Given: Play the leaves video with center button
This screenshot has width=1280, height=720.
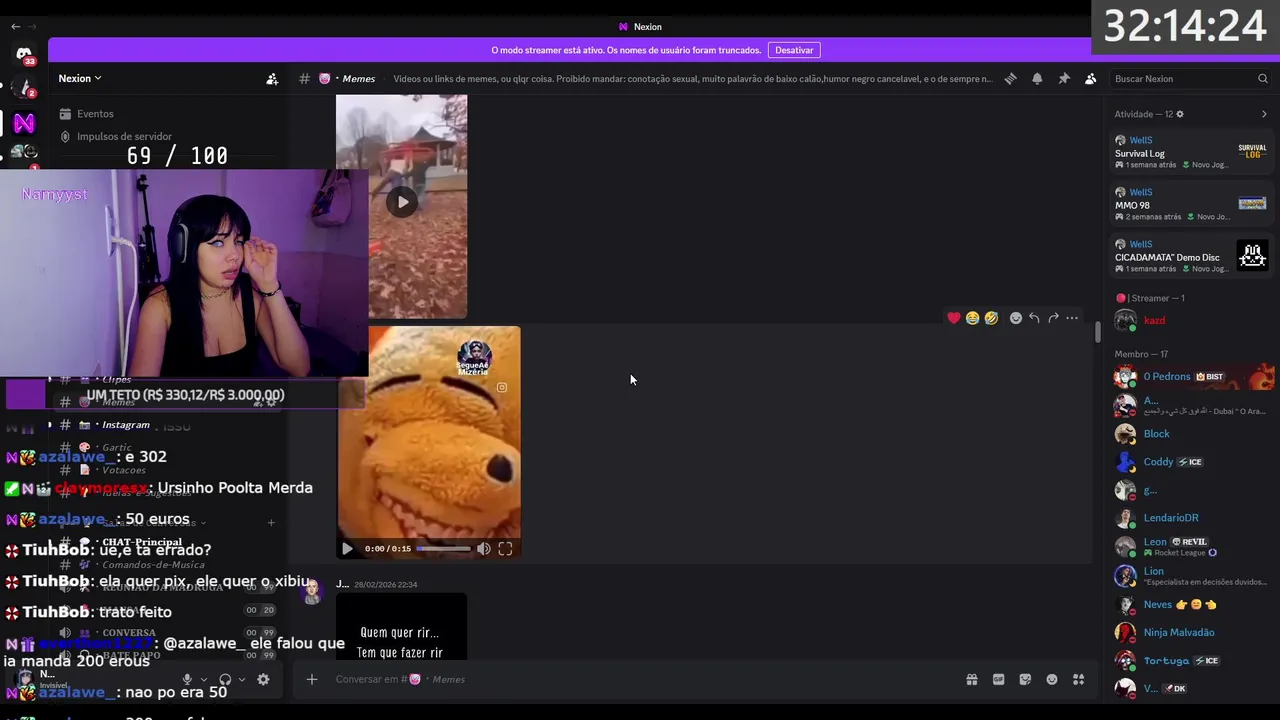Looking at the screenshot, I should pyautogui.click(x=402, y=202).
